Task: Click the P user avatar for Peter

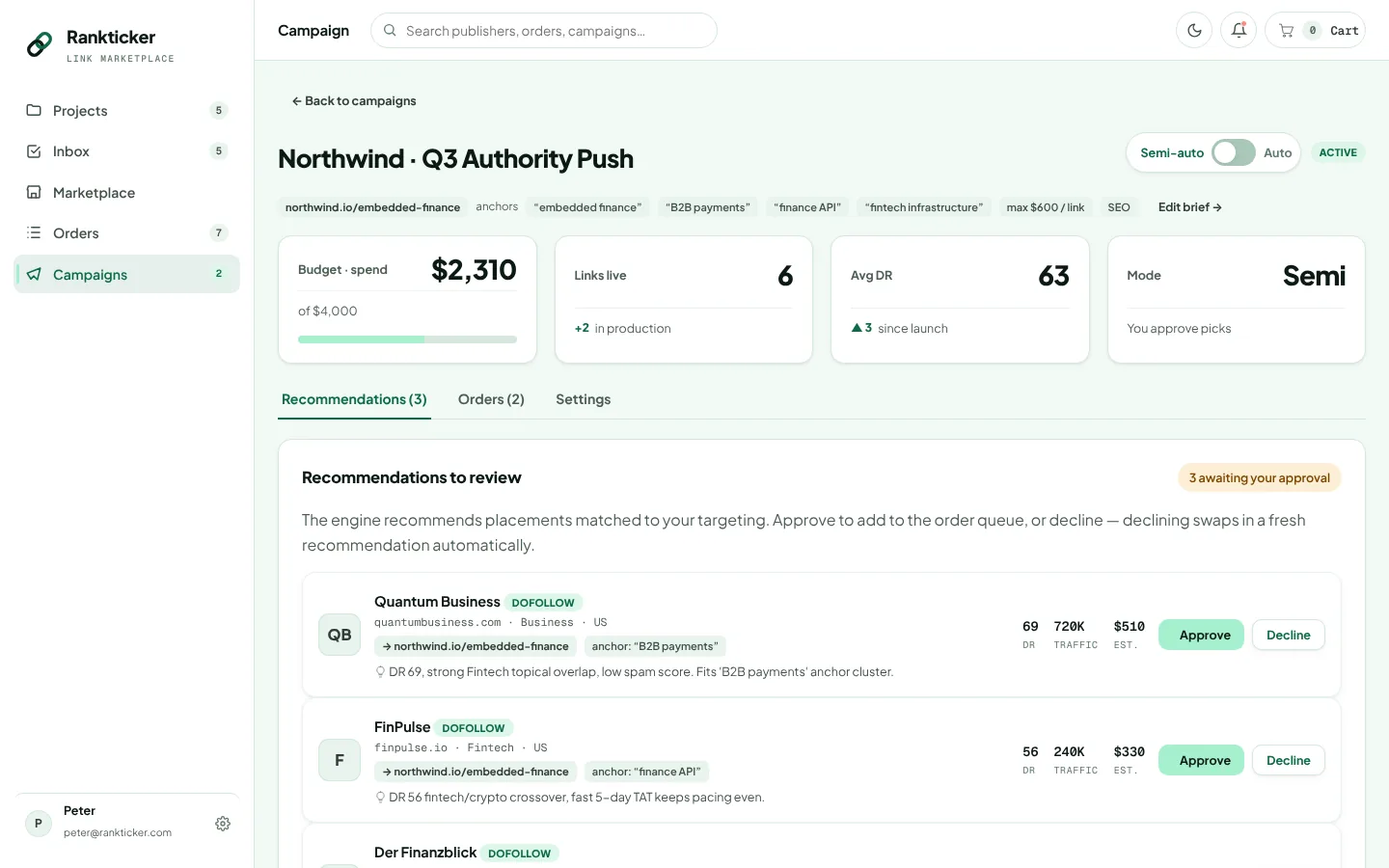Action: (x=39, y=824)
